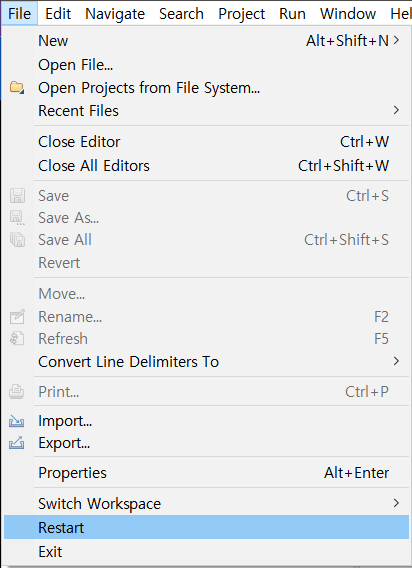This screenshot has width=412, height=568.
Task: Click the Rename pencil icon
Action: pos(17,317)
